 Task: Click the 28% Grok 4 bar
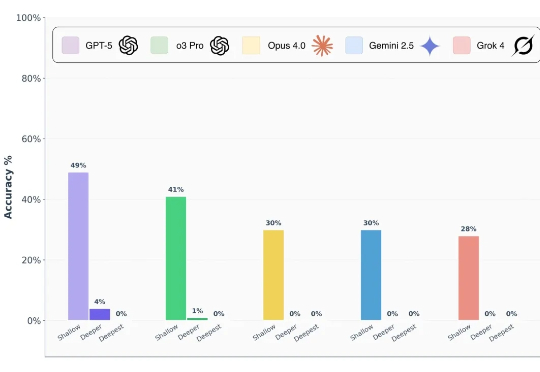pos(469,278)
